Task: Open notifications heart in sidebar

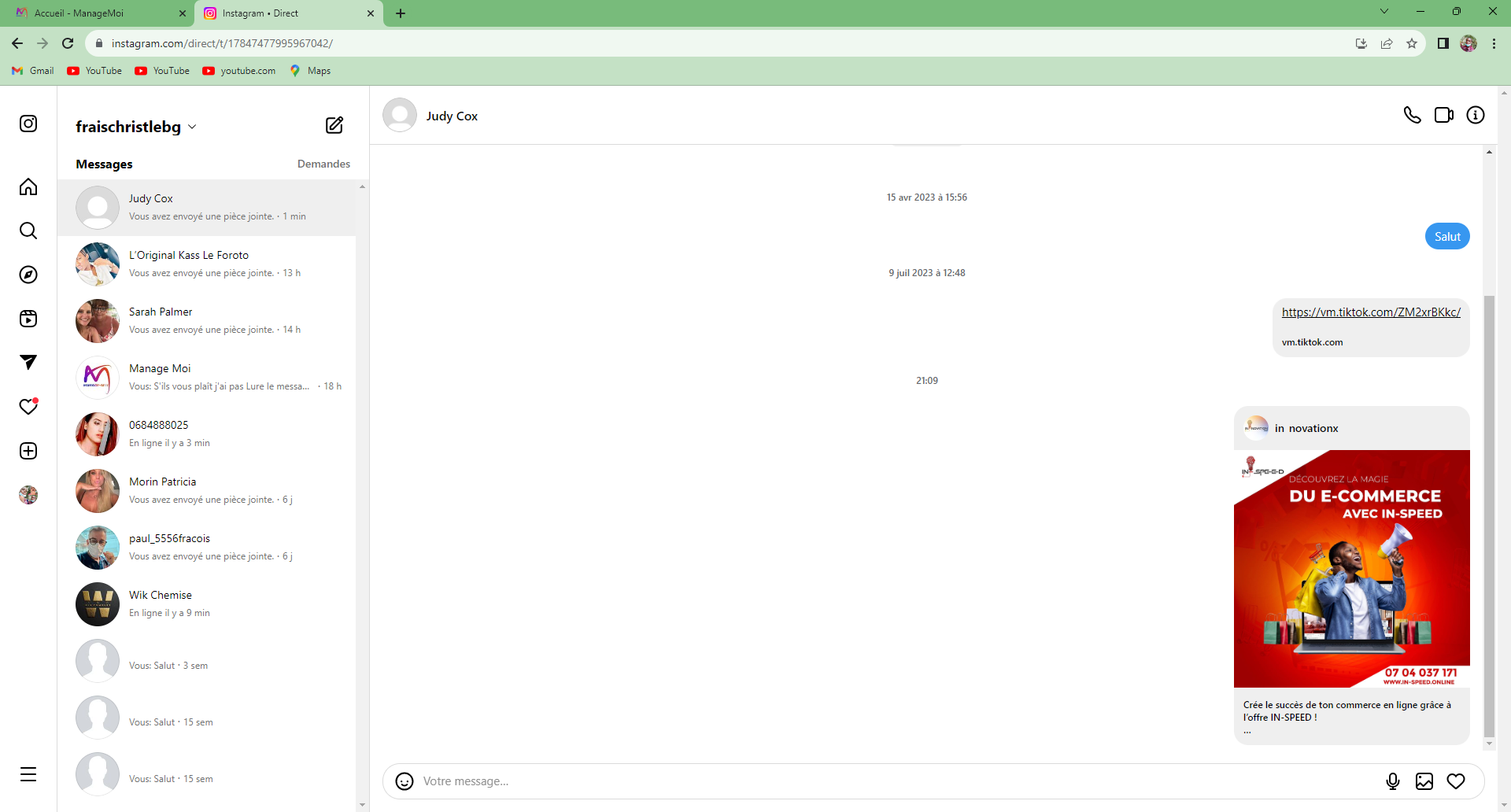Action: 28,407
